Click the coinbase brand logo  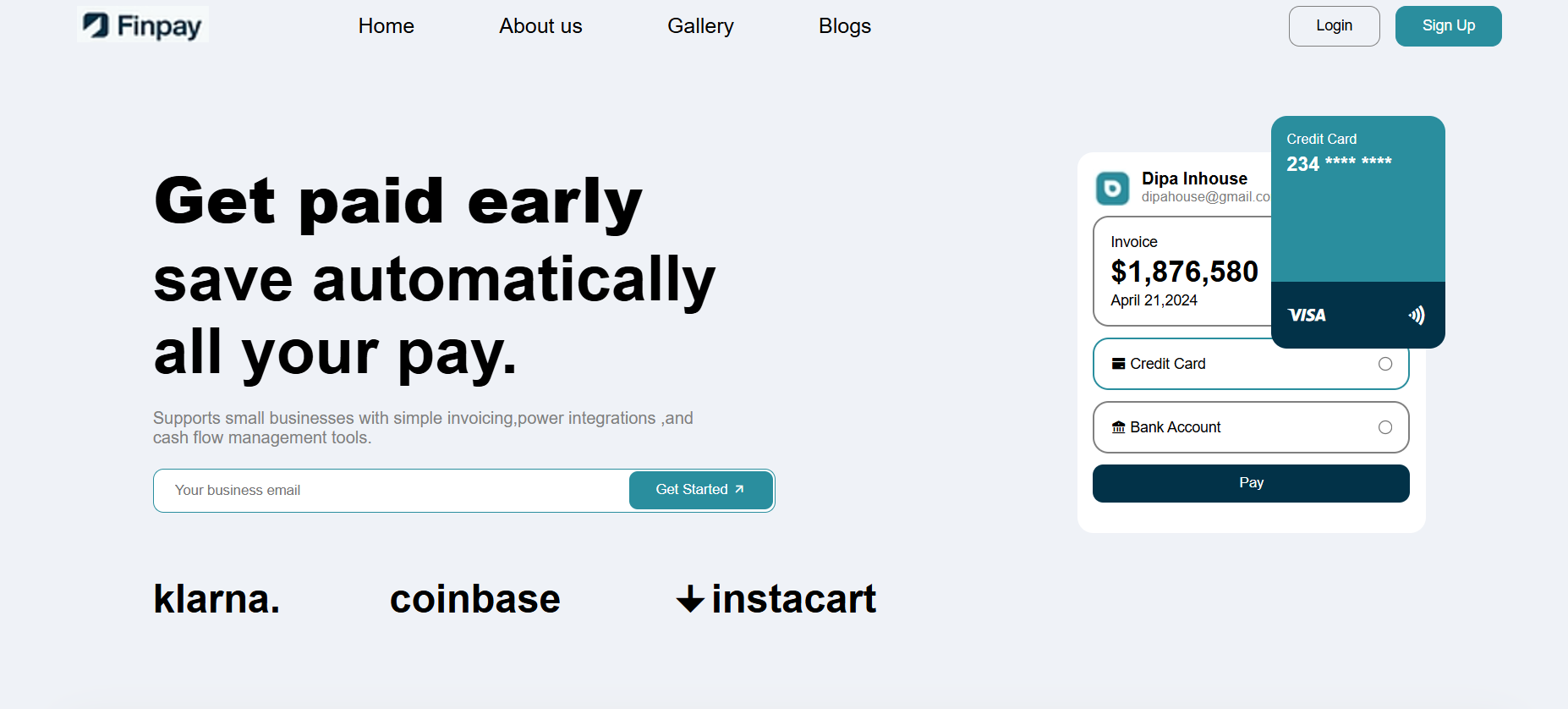(474, 599)
